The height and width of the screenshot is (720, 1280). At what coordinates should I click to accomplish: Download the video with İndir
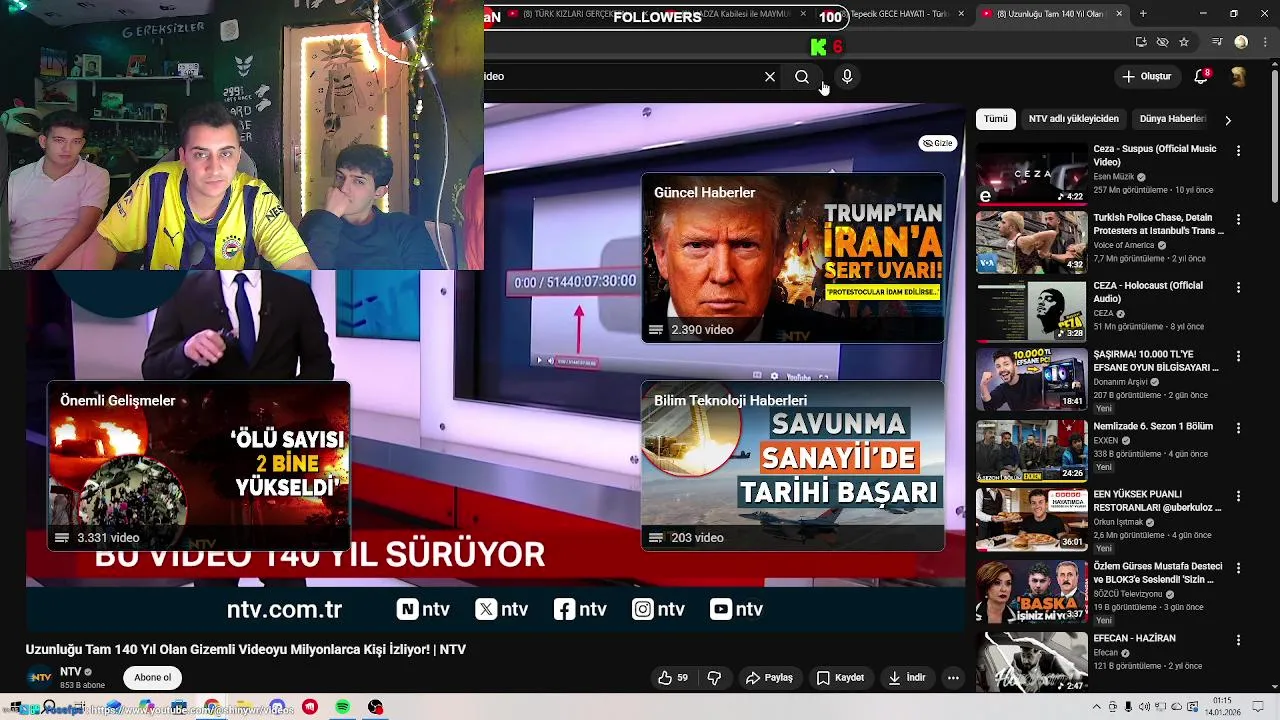tap(907, 677)
